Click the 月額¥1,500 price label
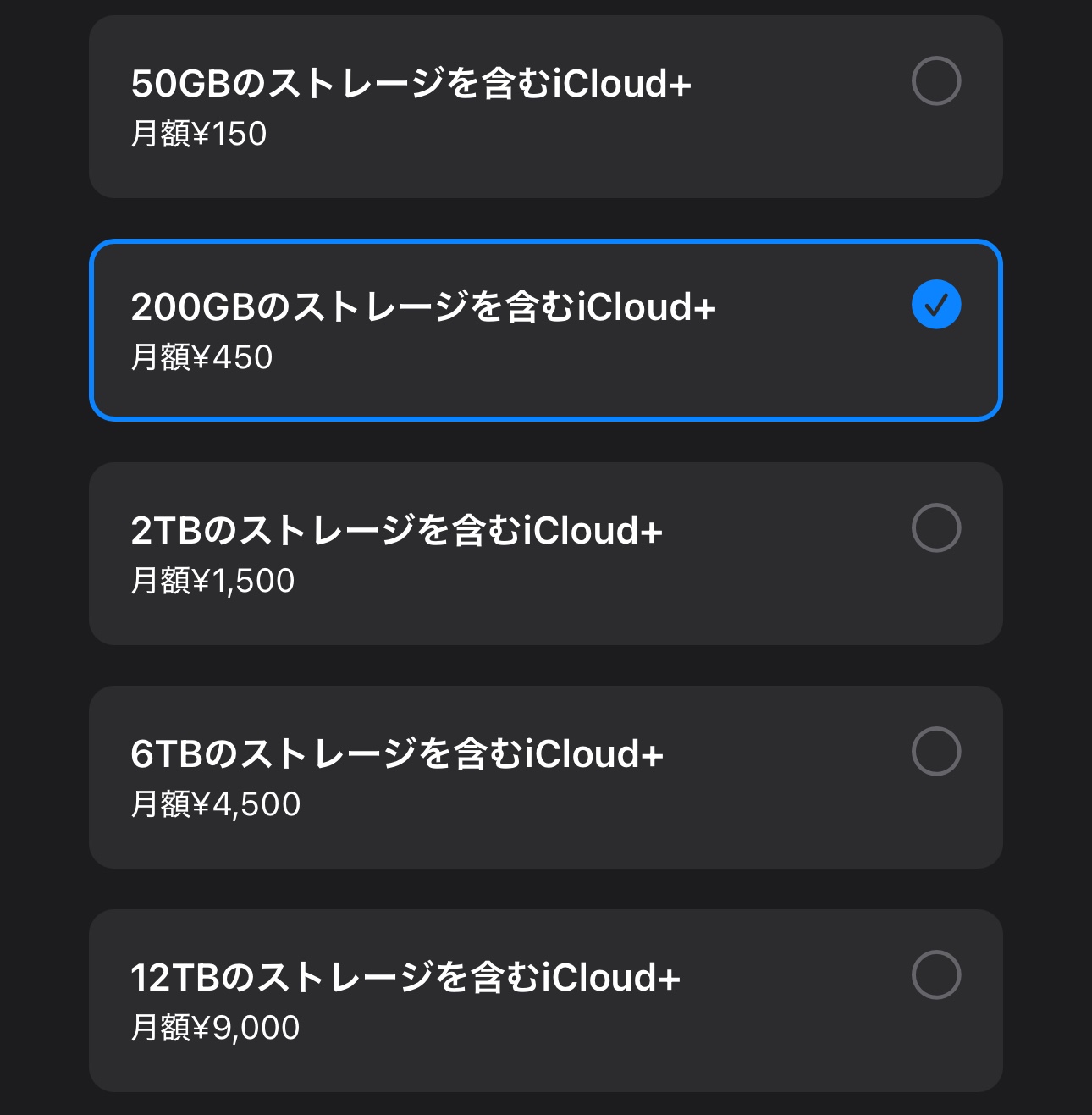 213,581
